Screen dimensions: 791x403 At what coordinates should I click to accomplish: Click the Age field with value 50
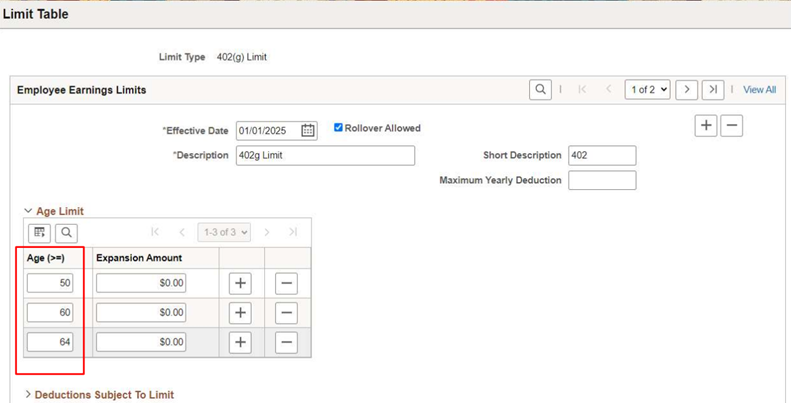point(50,283)
